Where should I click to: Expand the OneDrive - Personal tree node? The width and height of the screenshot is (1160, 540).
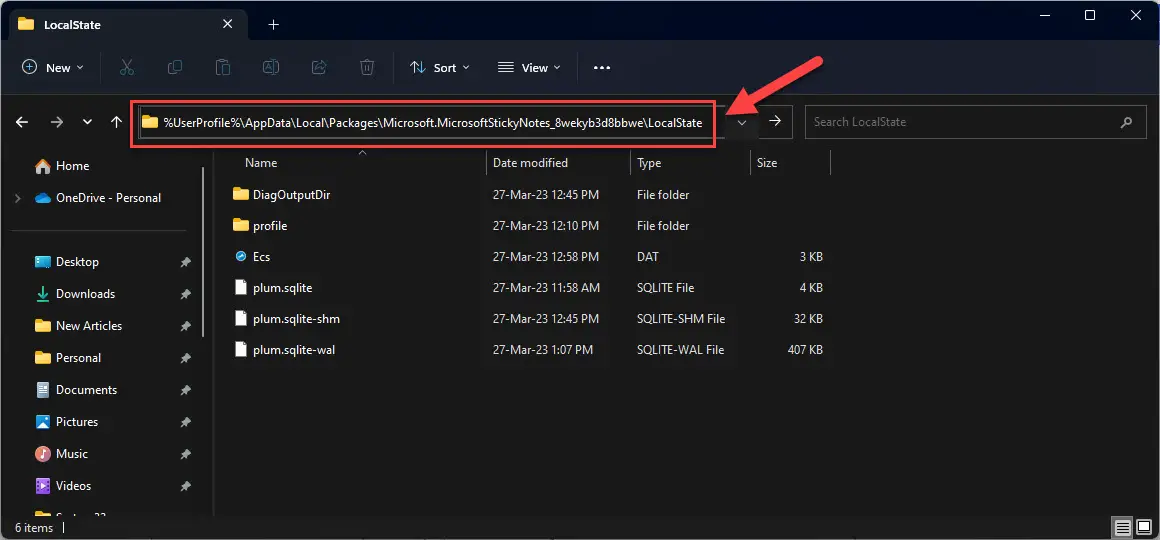18,198
